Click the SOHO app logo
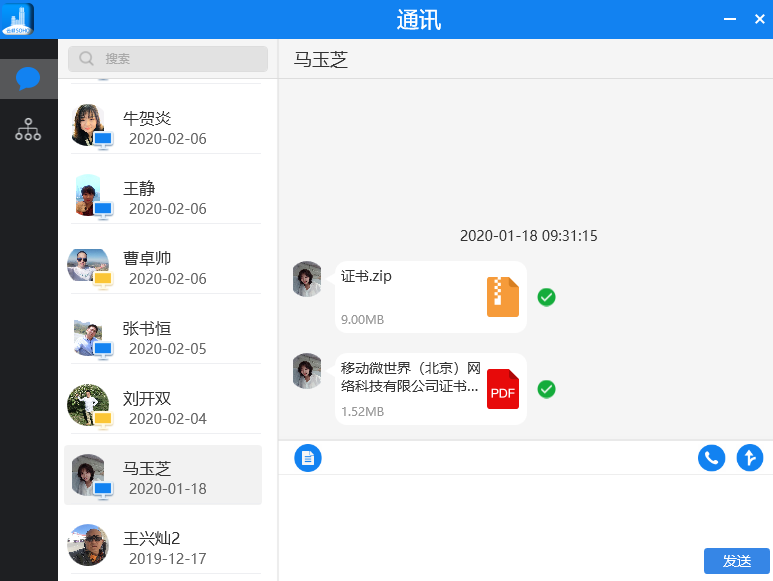 click(17, 19)
